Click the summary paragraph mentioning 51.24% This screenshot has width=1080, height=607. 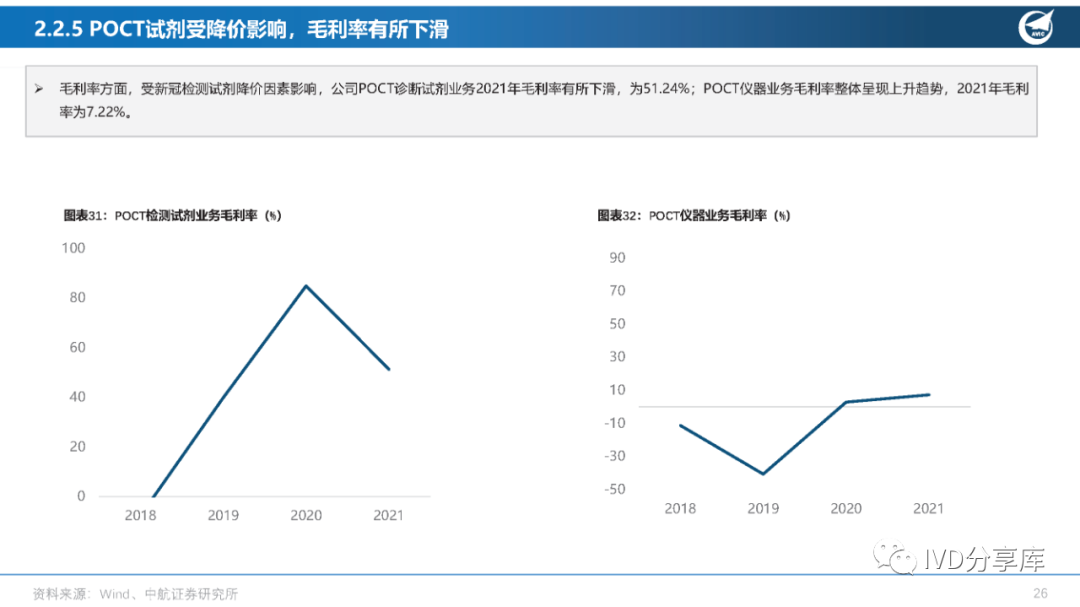[x=543, y=100]
